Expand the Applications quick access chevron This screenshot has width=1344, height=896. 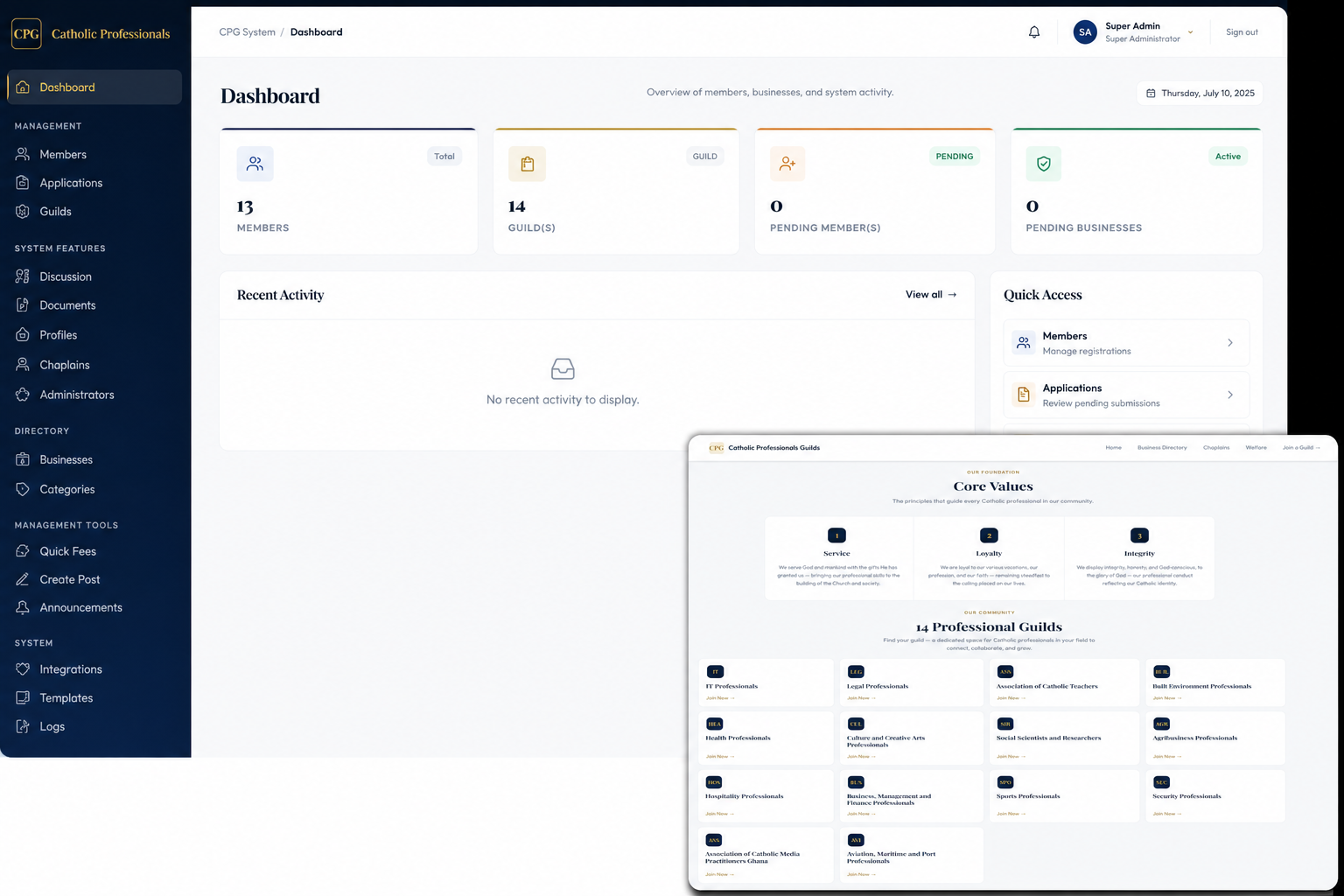pos(1229,395)
